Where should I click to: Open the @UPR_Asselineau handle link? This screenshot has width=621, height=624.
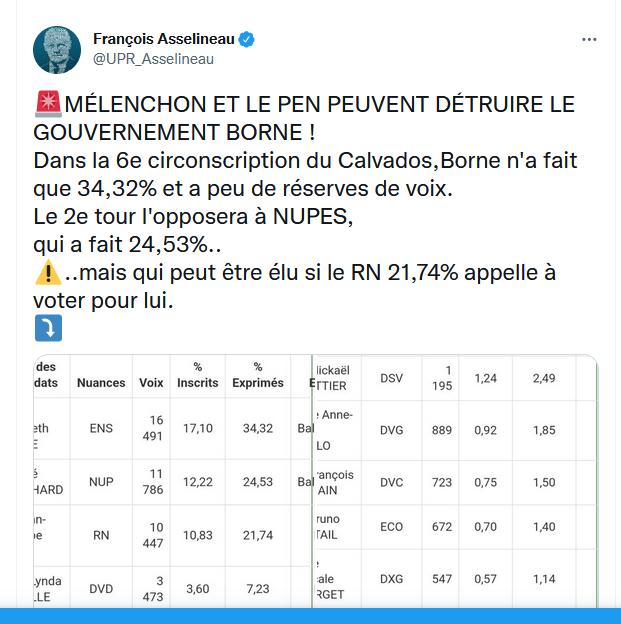point(153,59)
